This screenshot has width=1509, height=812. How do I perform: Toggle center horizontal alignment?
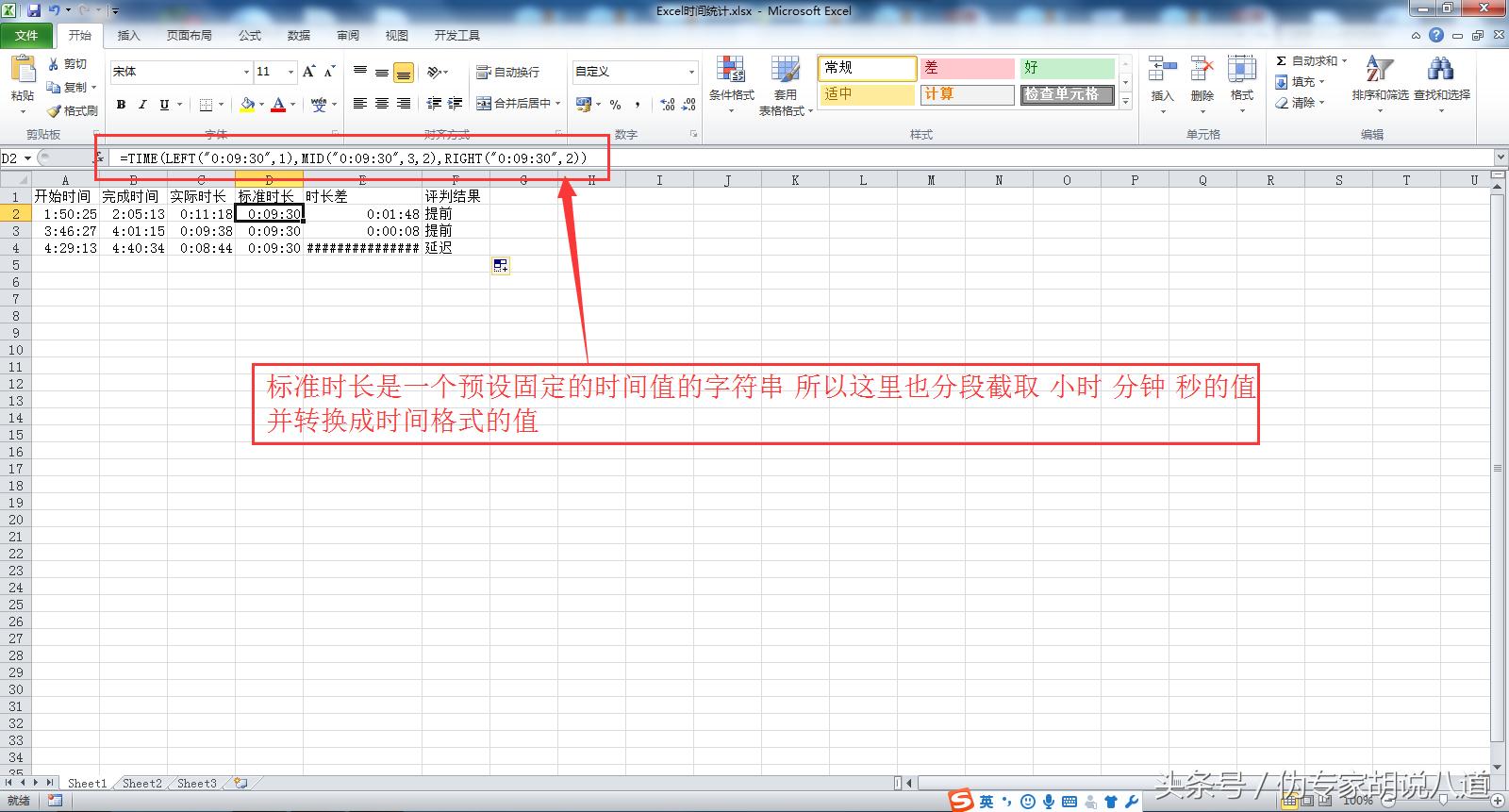pos(381,104)
